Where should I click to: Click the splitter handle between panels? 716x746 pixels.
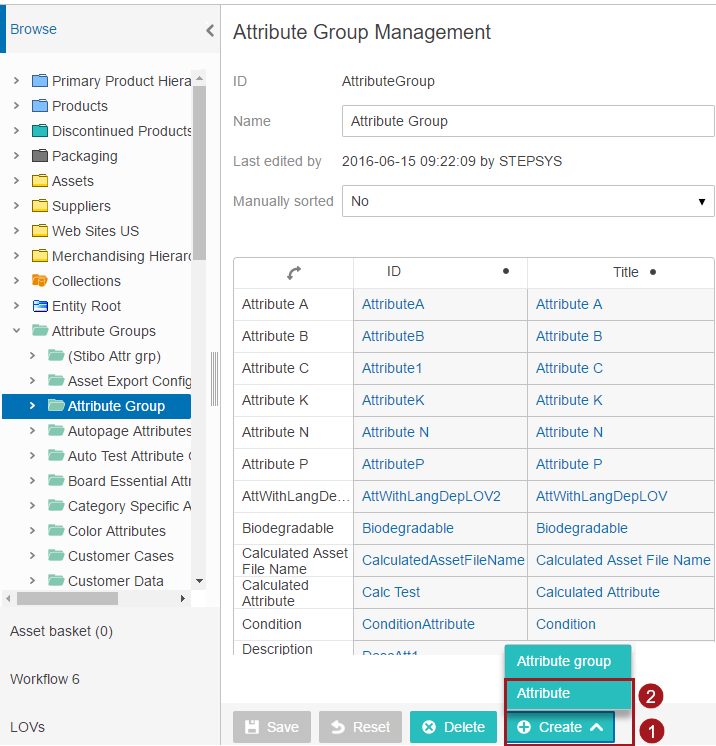pyautogui.click(x=215, y=379)
